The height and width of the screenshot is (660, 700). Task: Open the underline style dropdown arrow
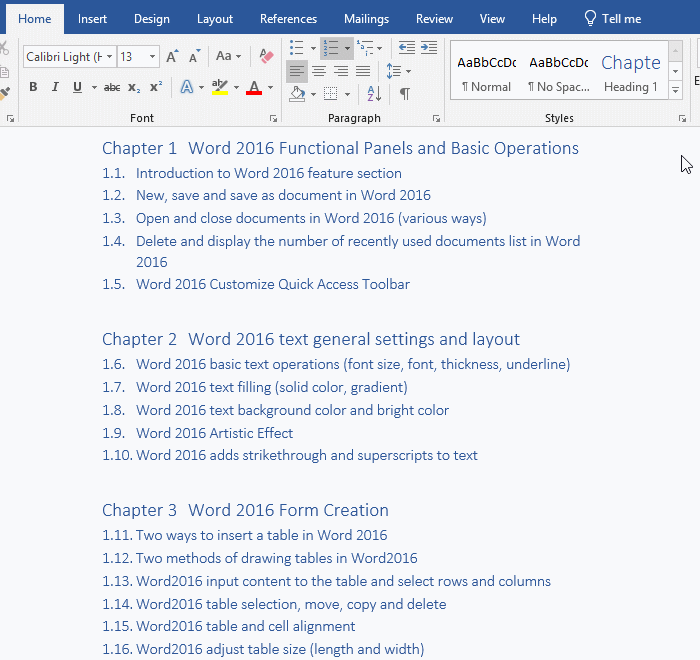tap(94, 87)
